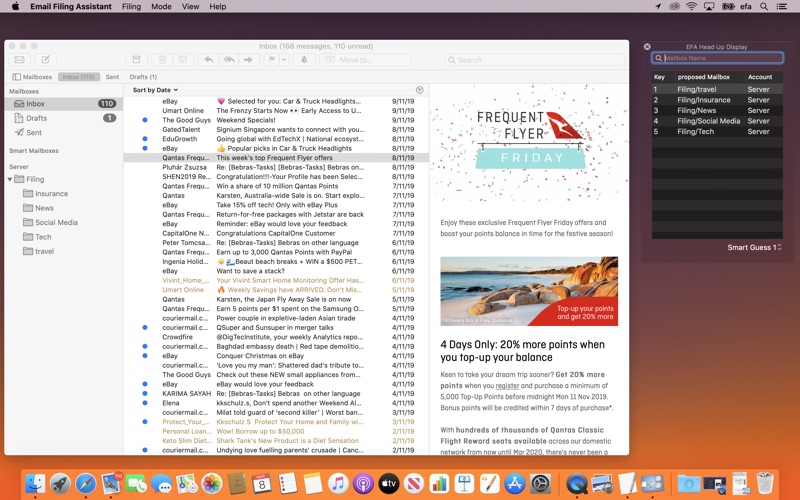Viewport: 800px width, 500px height.
Task: Click the Get Mail envelope toolbar icon
Action: pyautogui.click(x=19, y=60)
